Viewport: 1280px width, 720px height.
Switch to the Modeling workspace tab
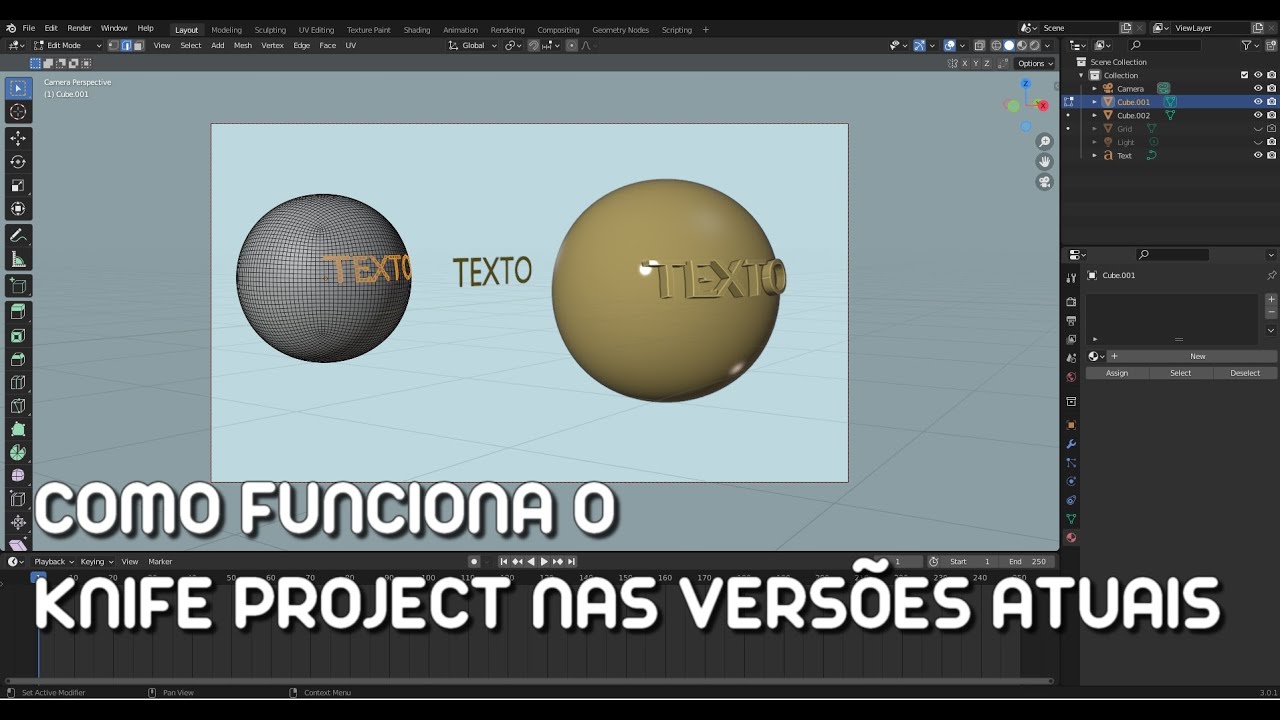point(226,30)
